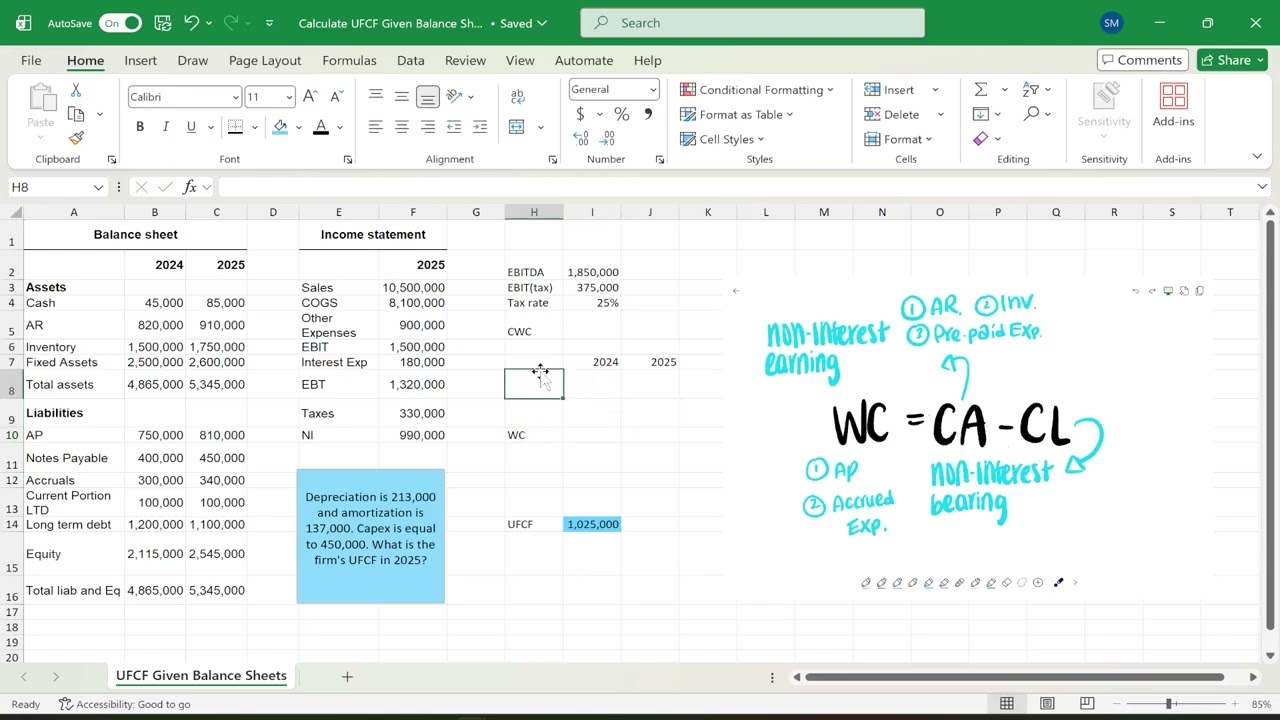Apply Percent Style format
This screenshot has height=720, width=1280.
click(622, 114)
